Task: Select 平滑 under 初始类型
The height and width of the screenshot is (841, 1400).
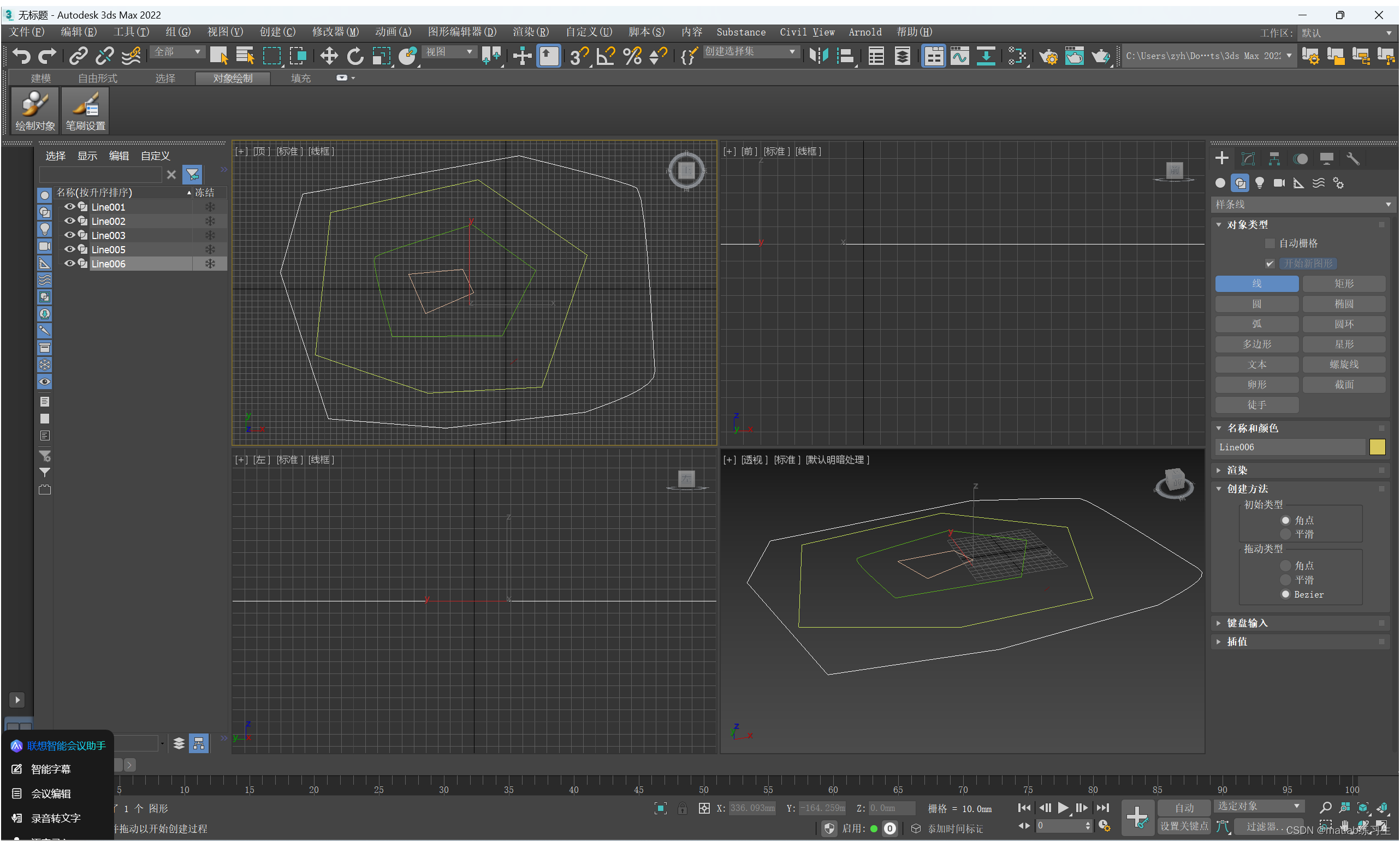Action: (1285, 534)
